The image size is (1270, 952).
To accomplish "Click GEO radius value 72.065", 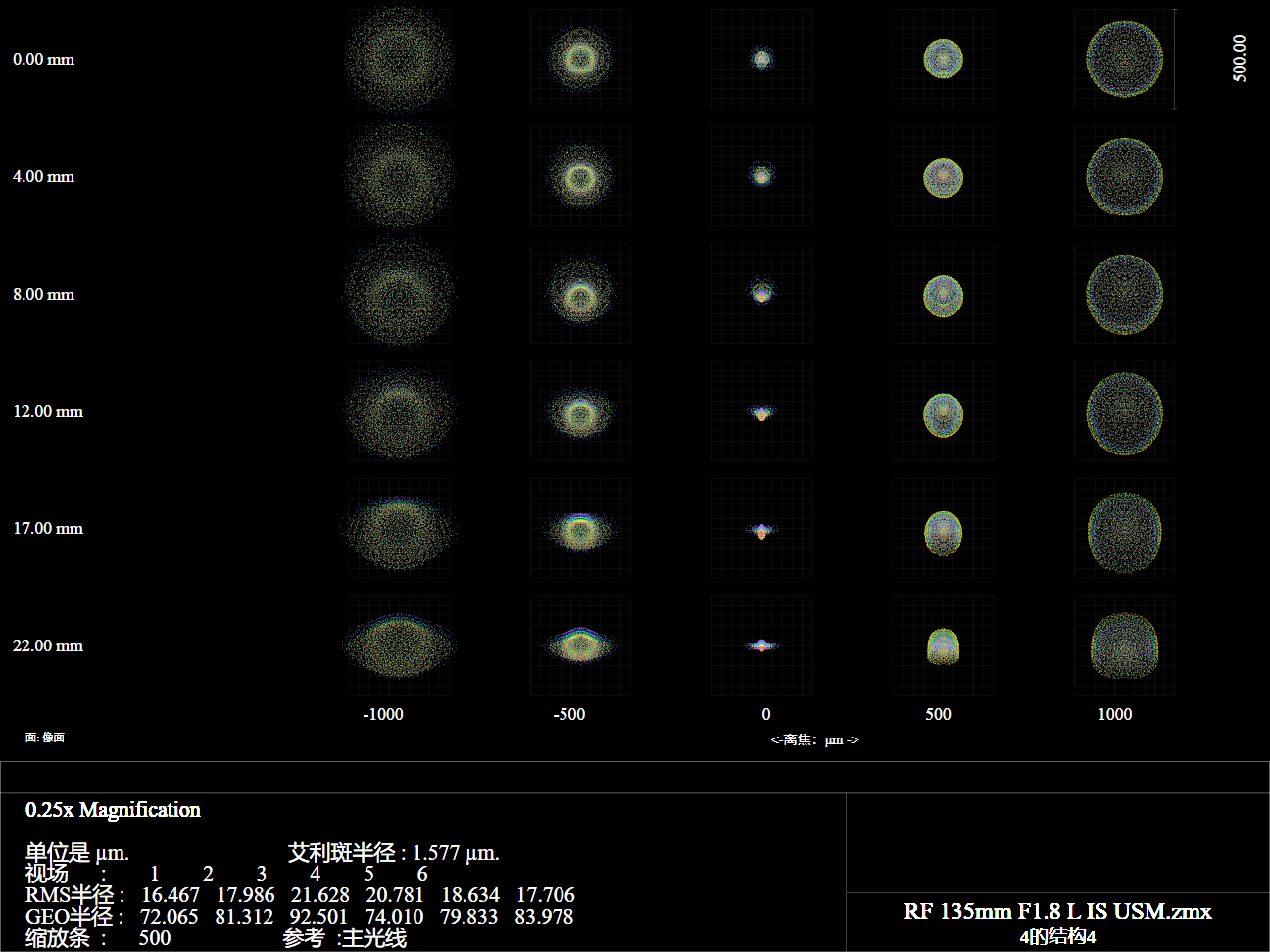I will point(170,917).
